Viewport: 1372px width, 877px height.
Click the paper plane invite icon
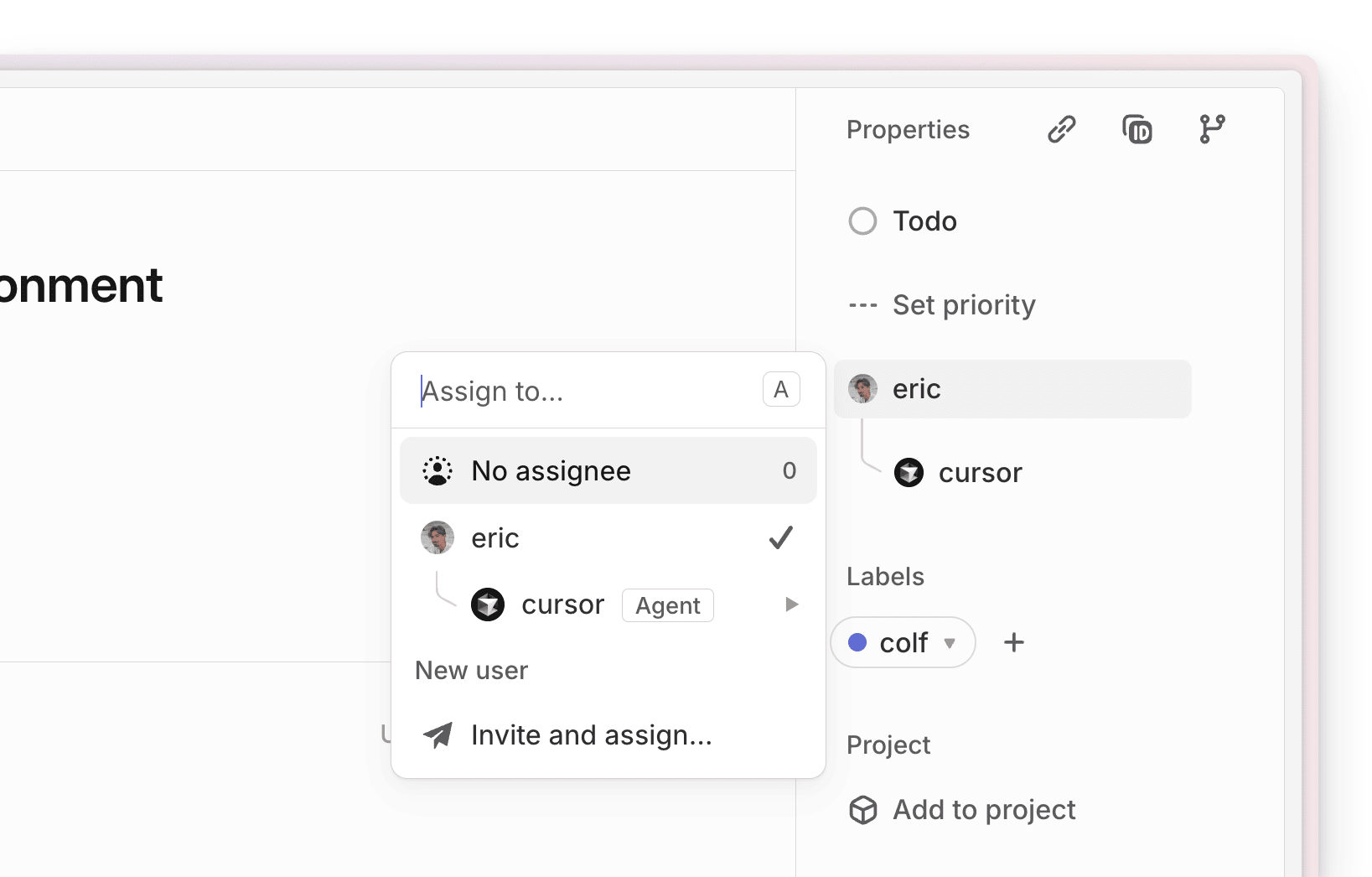[437, 734]
